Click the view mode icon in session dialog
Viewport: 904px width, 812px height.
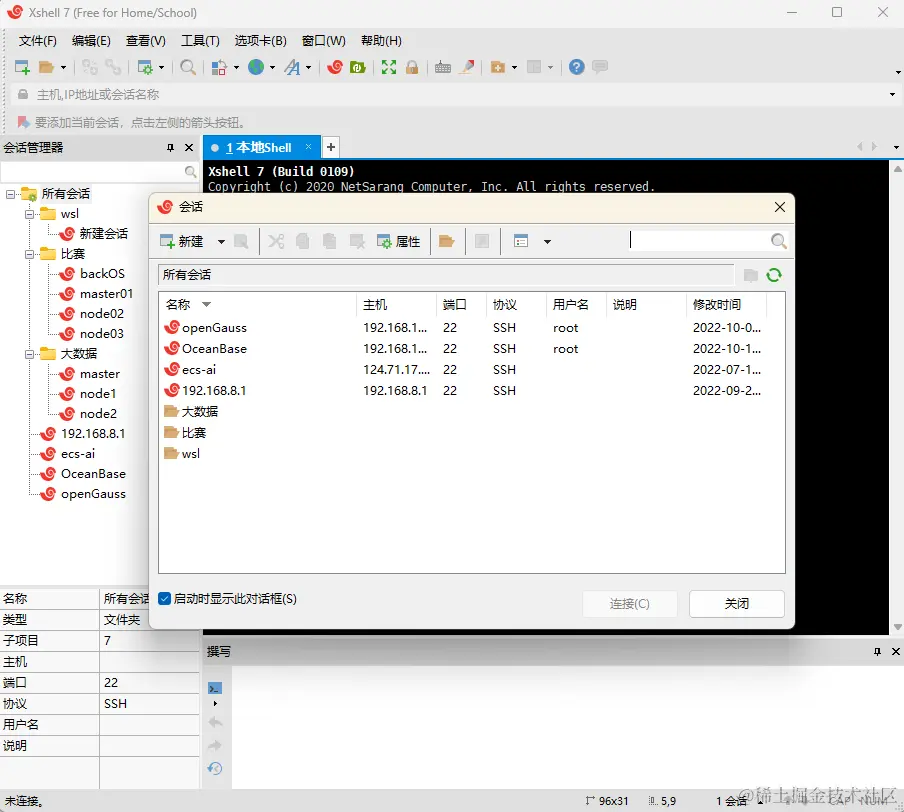(x=521, y=241)
